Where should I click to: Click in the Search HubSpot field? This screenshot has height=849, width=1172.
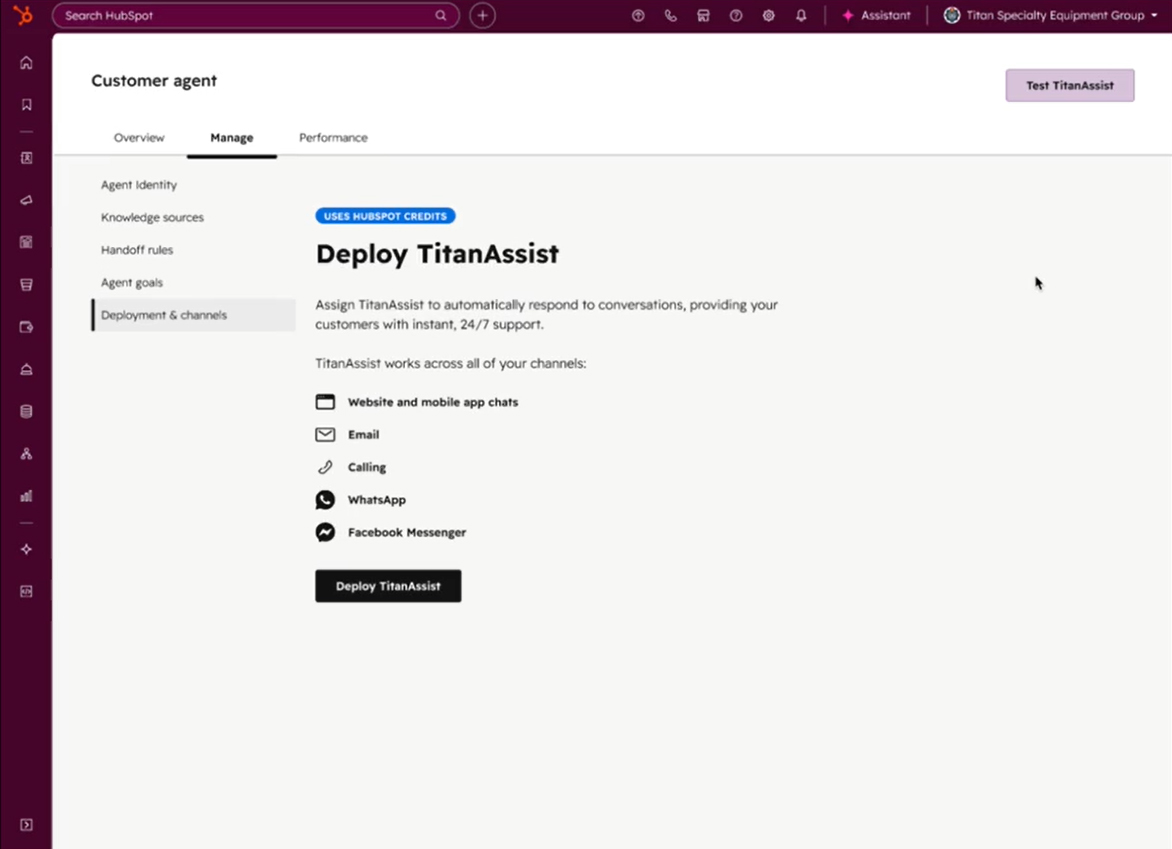point(245,16)
